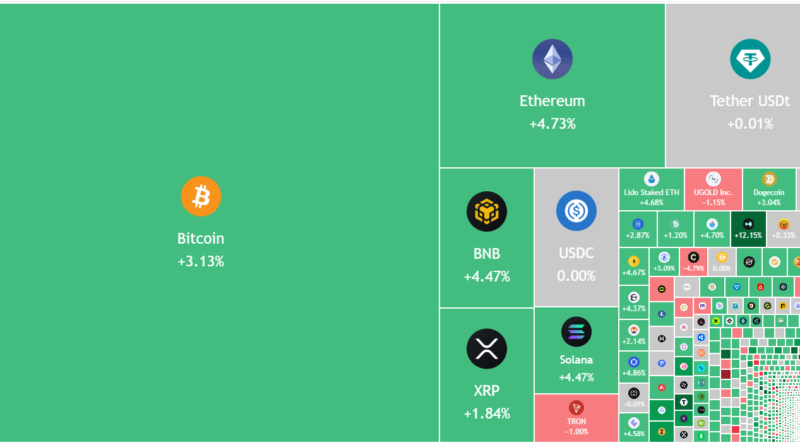Click the Bitcoin logo icon

pyautogui.click(x=200, y=196)
